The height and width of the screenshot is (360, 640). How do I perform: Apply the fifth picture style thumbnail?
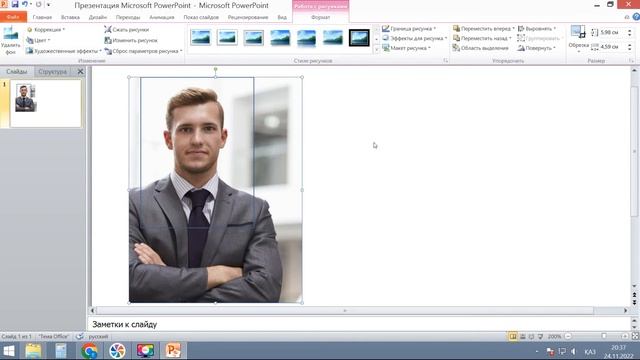307,38
